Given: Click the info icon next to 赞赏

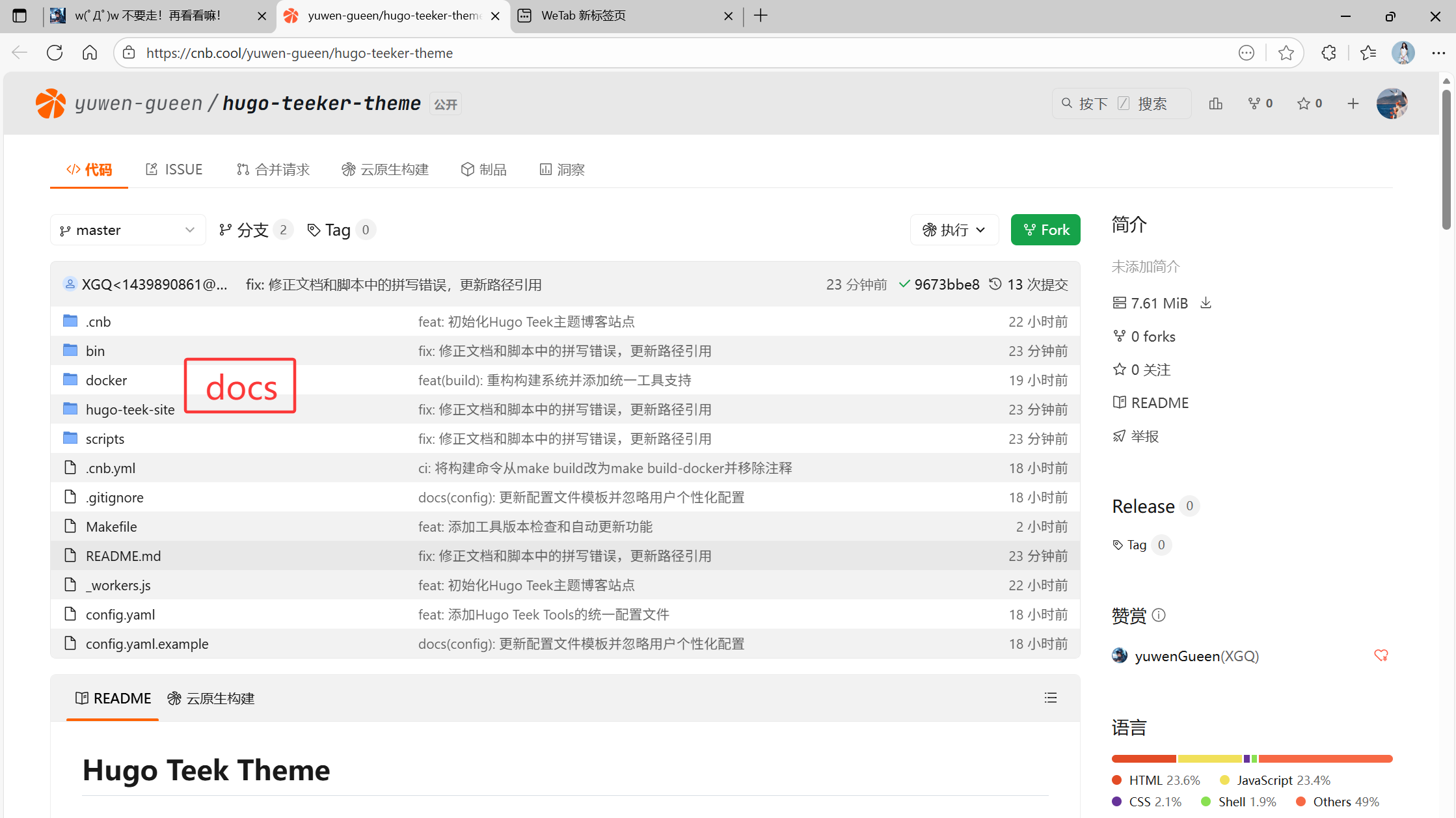Looking at the screenshot, I should [x=1159, y=615].
